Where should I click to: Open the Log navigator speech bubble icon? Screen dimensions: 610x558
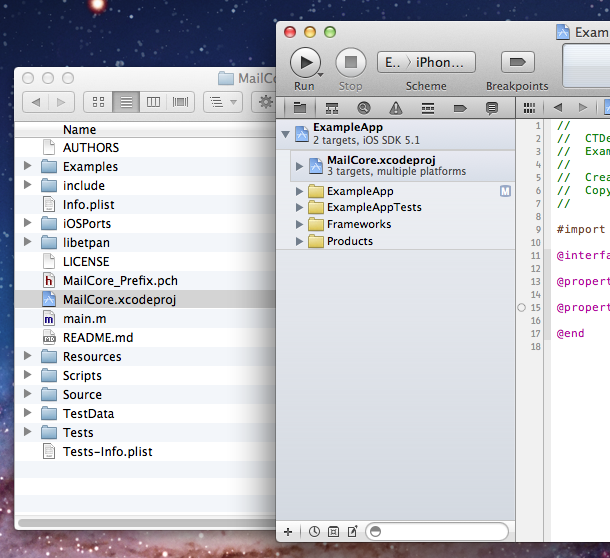(x=492, y=108)
